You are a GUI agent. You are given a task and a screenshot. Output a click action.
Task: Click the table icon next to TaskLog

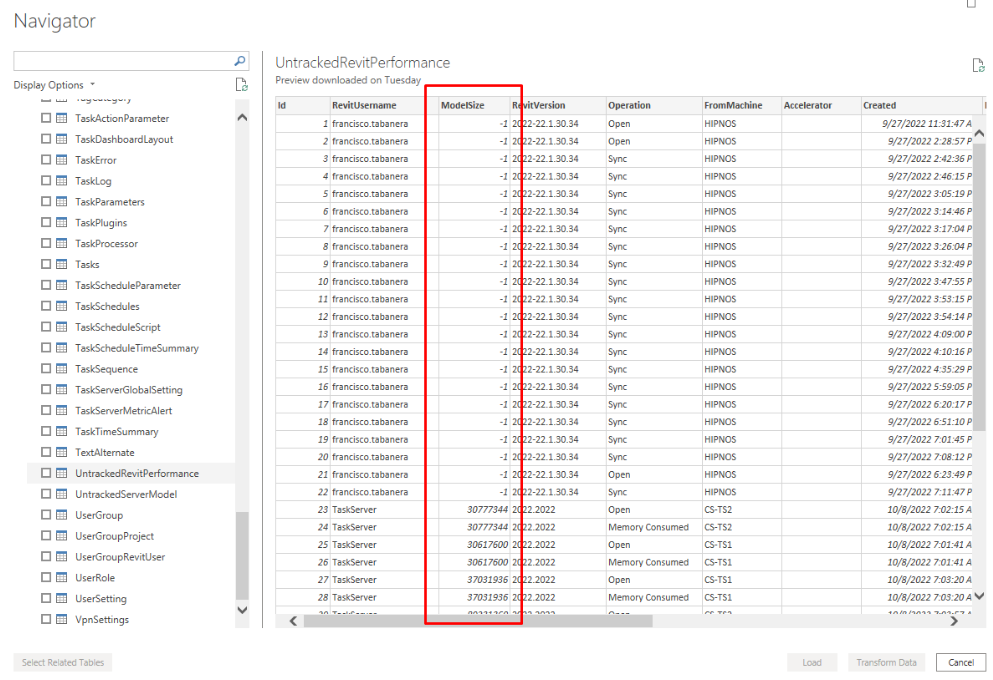pos(61,181)
